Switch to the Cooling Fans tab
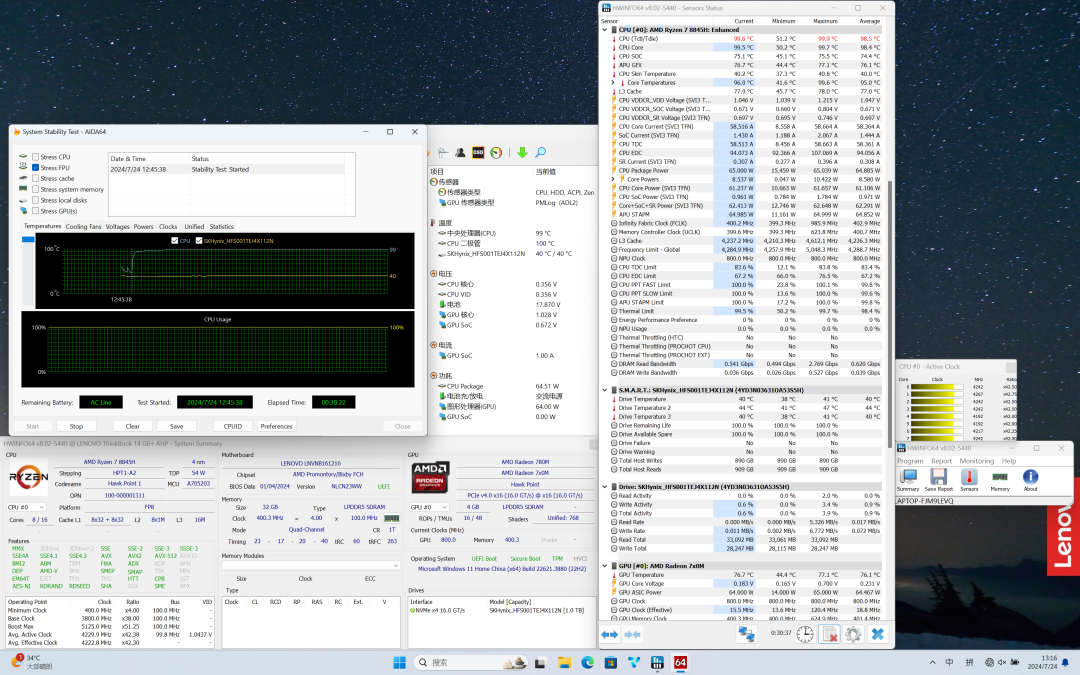 pyautogui.click(x=83, y=227)
